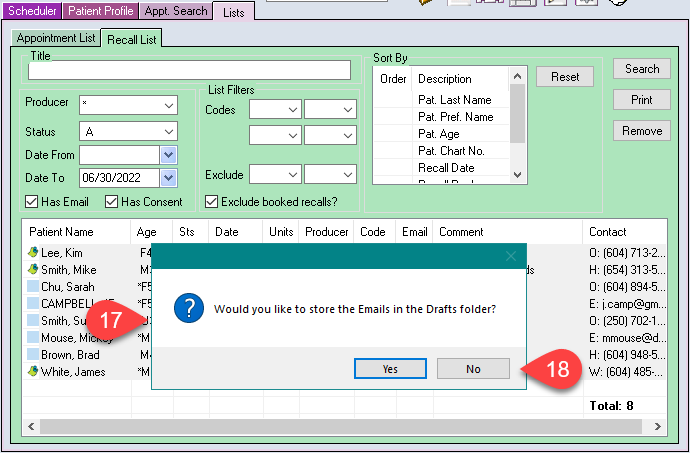The height and width of the screenshot is (453, 690).
Task: Select Recall Date sort option
Action: (446, 168)
